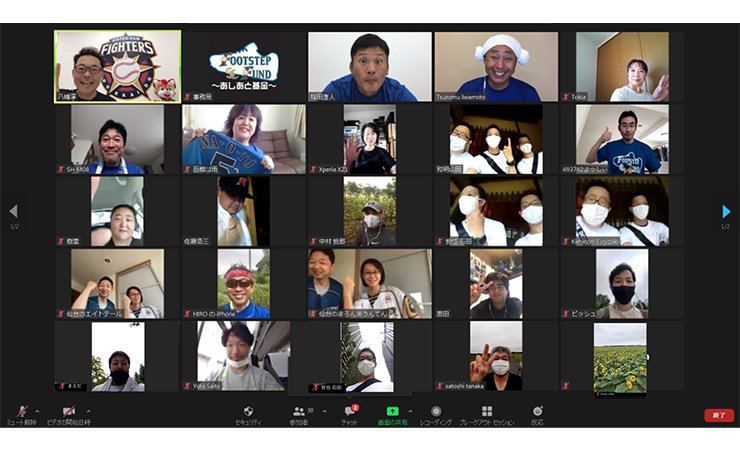Open the Chat icon with notification badge
Image resolution: width=740 pixels, height=450 pixels.
click(x=350, y=411)
